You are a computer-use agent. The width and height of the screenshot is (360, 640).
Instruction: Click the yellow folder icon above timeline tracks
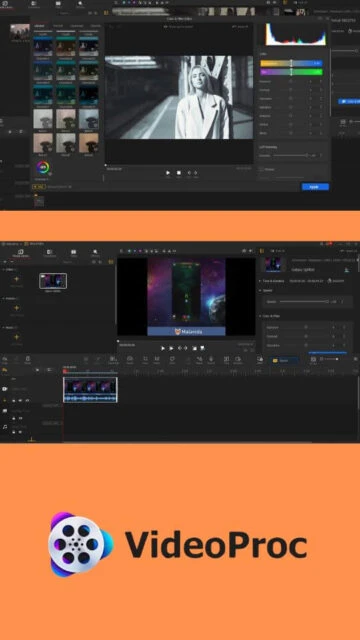[x=5, y=370]
